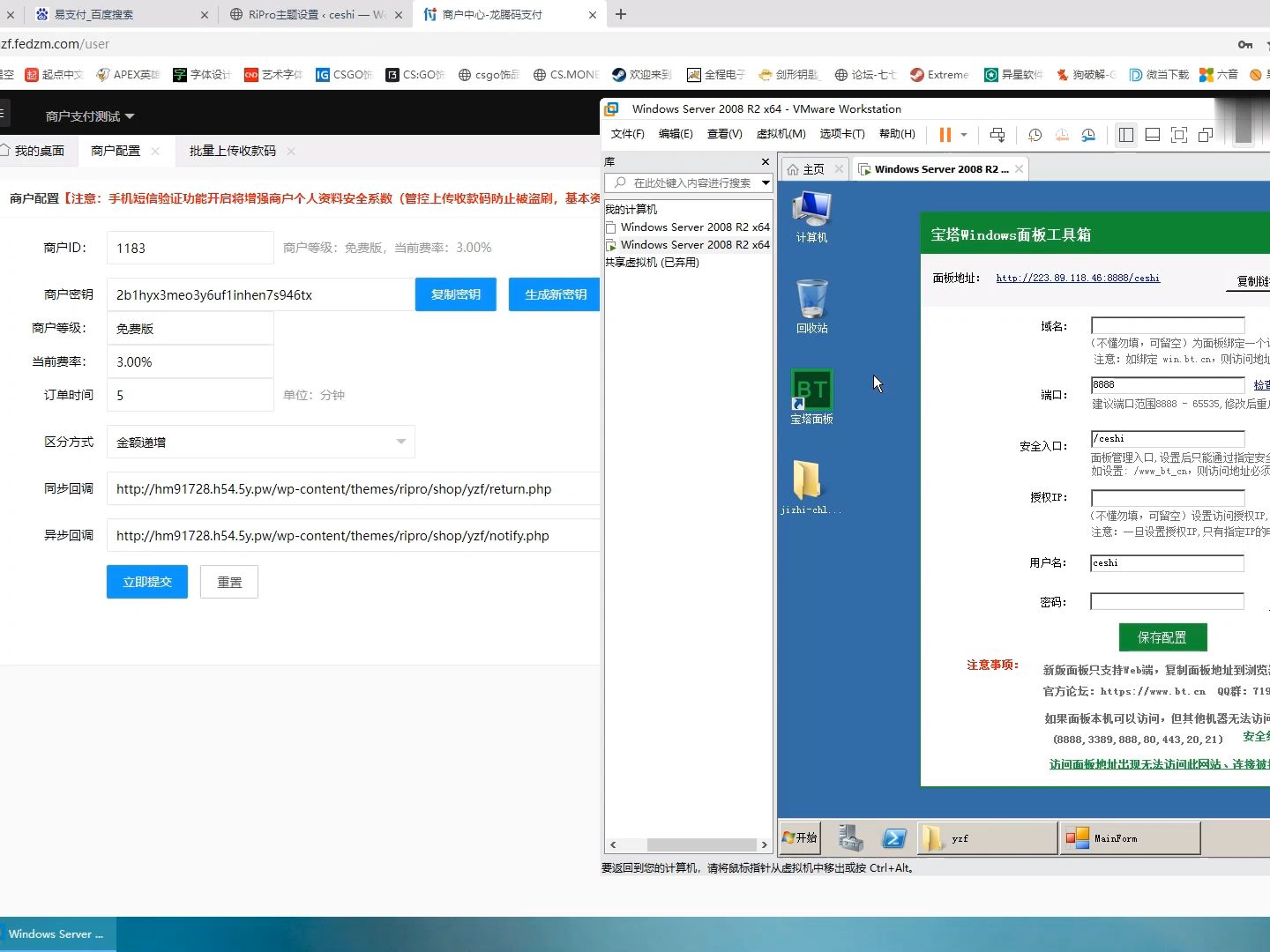Click the 商户密钥 input field
This screenshot has width=1270, height=952.
coord(256,294)
